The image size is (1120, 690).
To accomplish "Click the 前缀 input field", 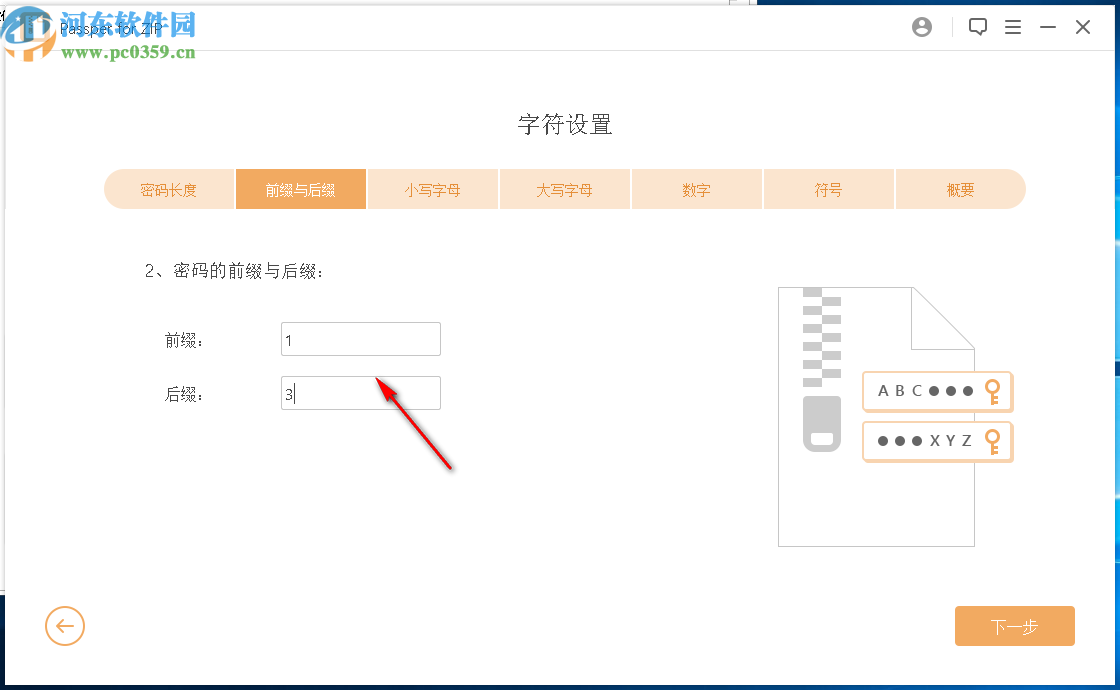I will point(360,339).
